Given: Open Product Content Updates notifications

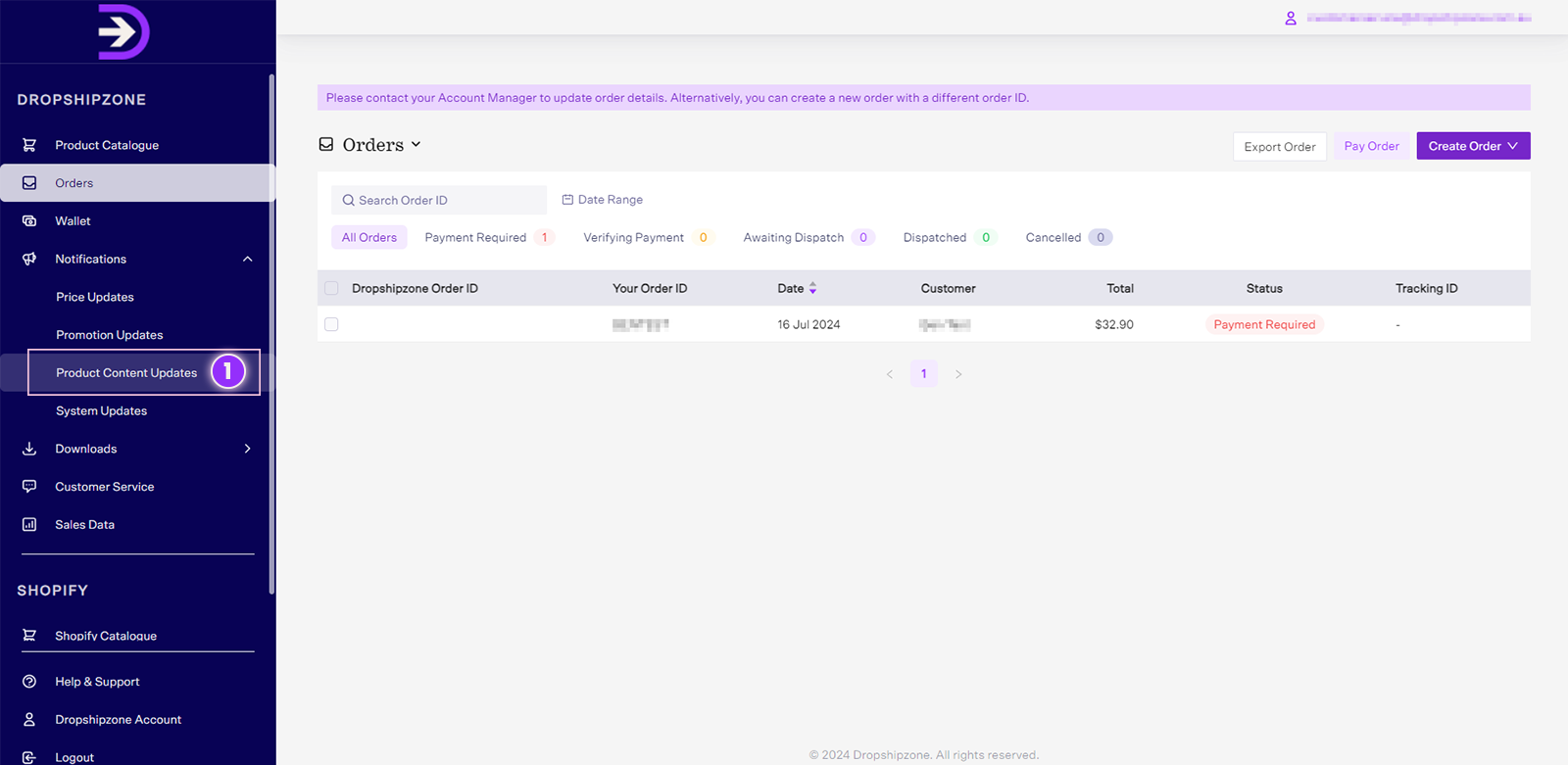Looking at the screenshot, I should click(x=126, y=373).
